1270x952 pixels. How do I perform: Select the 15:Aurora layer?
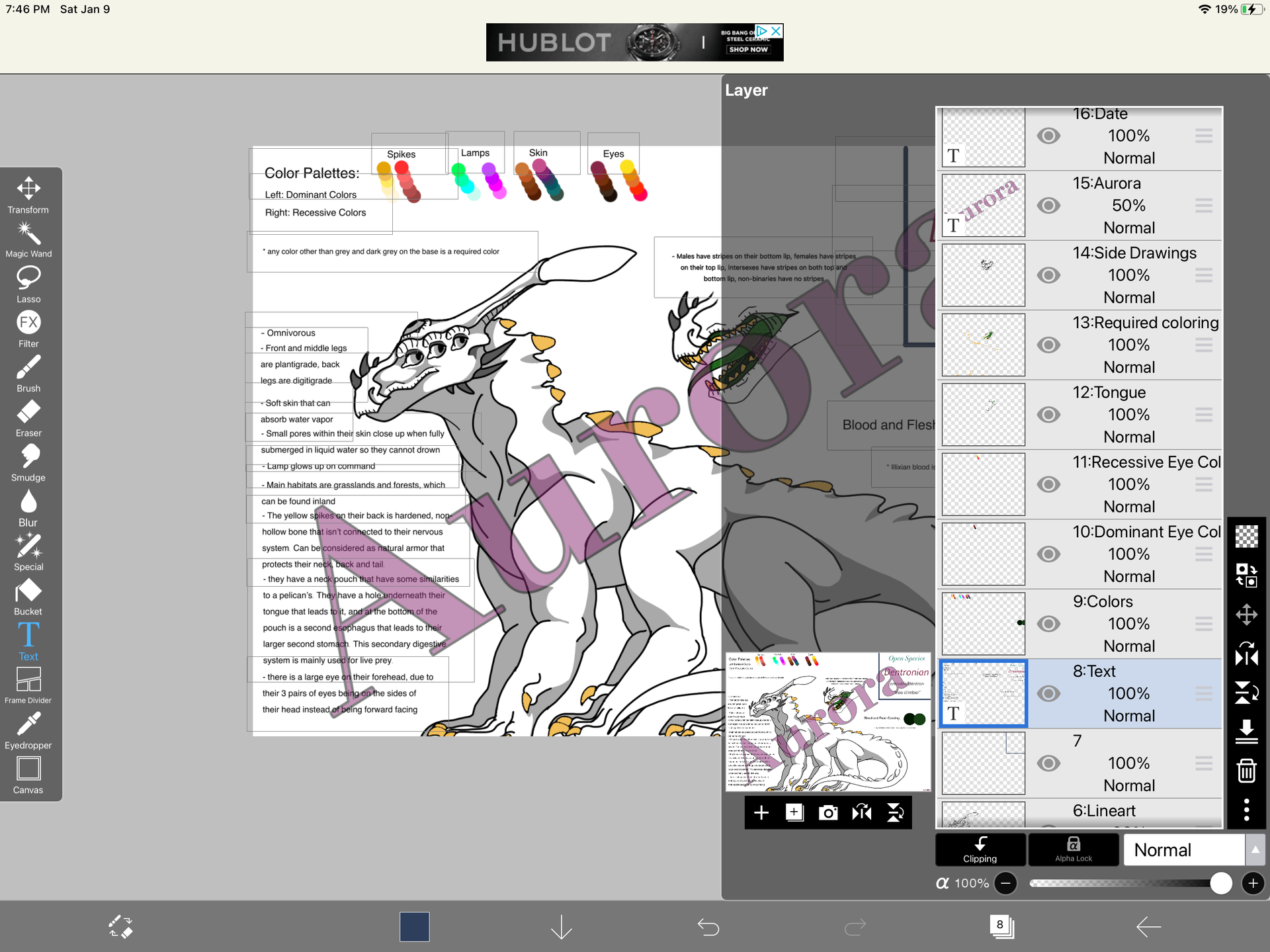1080,206
